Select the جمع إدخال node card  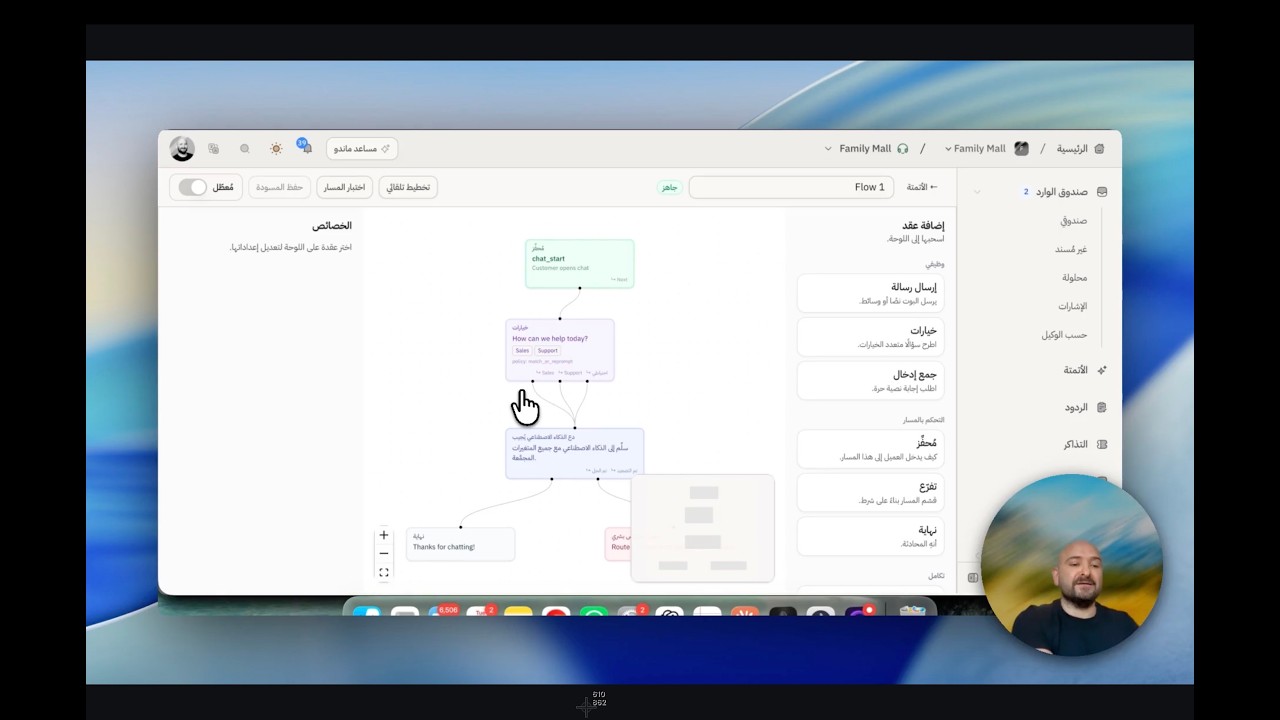870,380
